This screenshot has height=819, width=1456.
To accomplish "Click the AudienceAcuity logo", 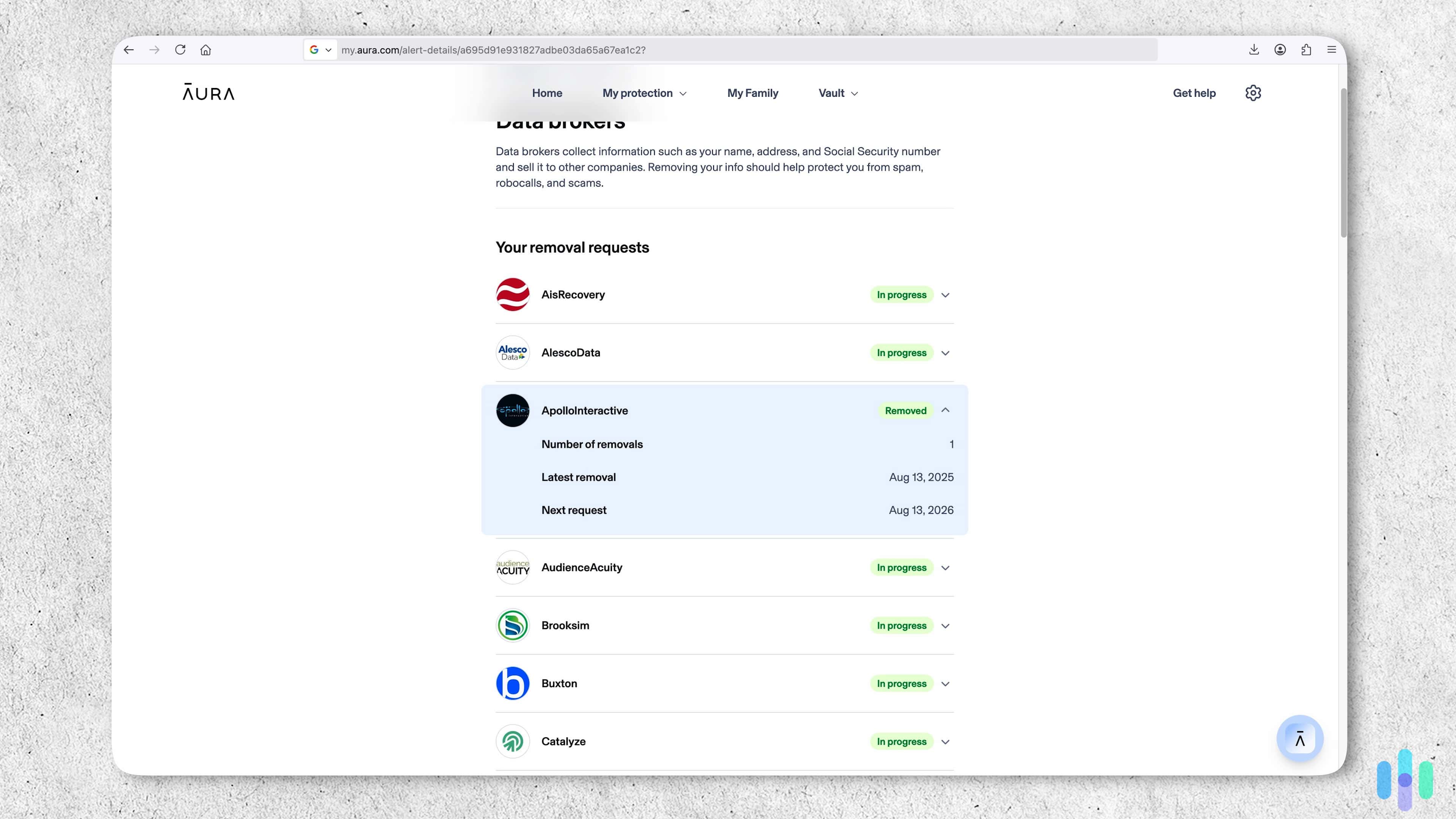I will (x=512, y=568).
